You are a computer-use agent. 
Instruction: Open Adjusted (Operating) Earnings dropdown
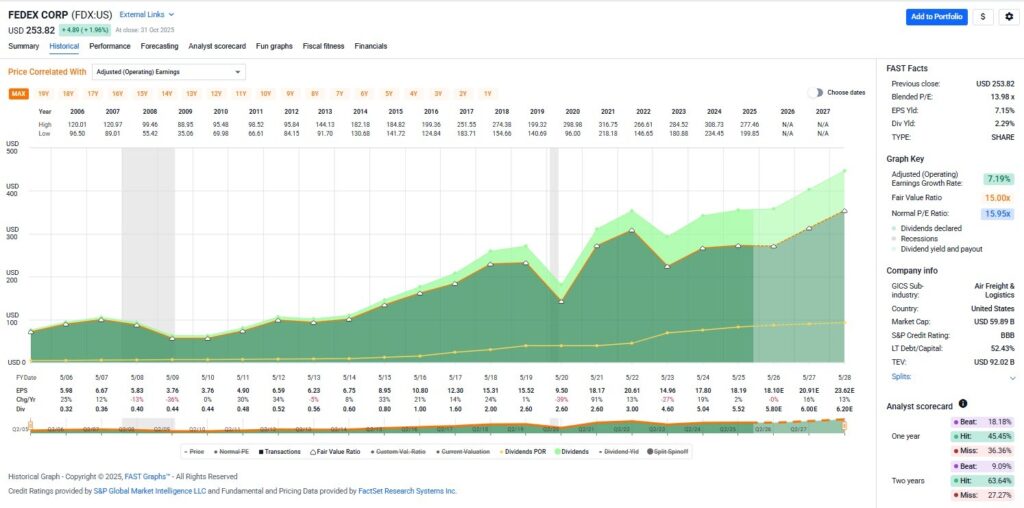(168, 72)
